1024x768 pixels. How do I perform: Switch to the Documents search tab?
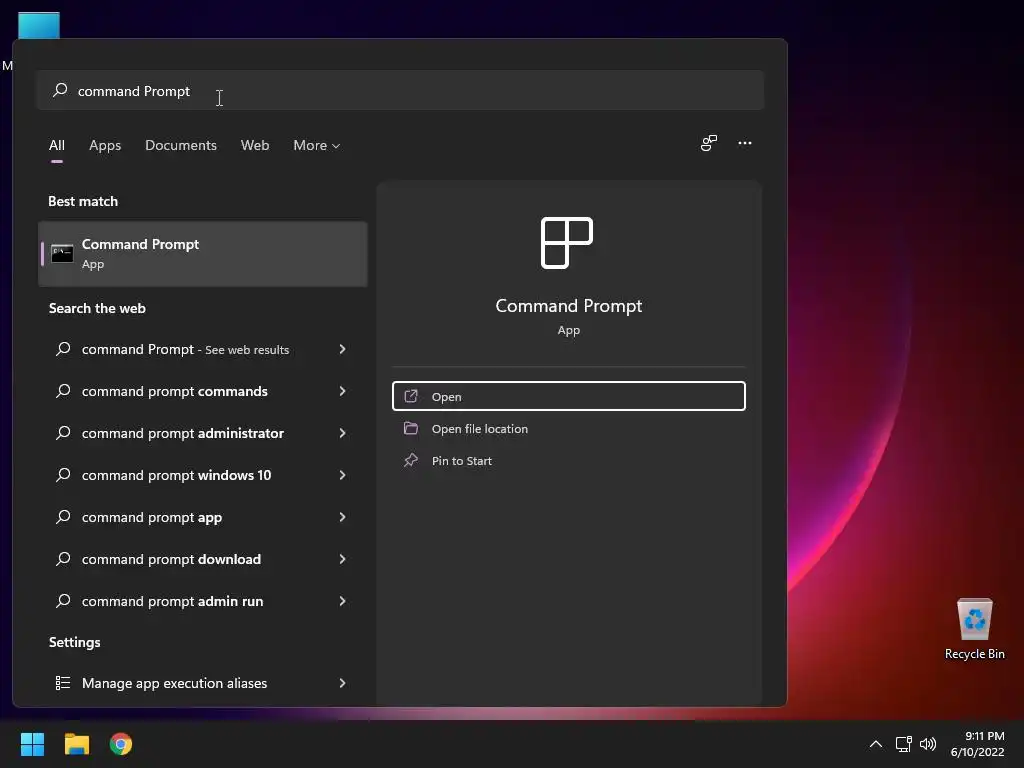(x=181, y=145)
